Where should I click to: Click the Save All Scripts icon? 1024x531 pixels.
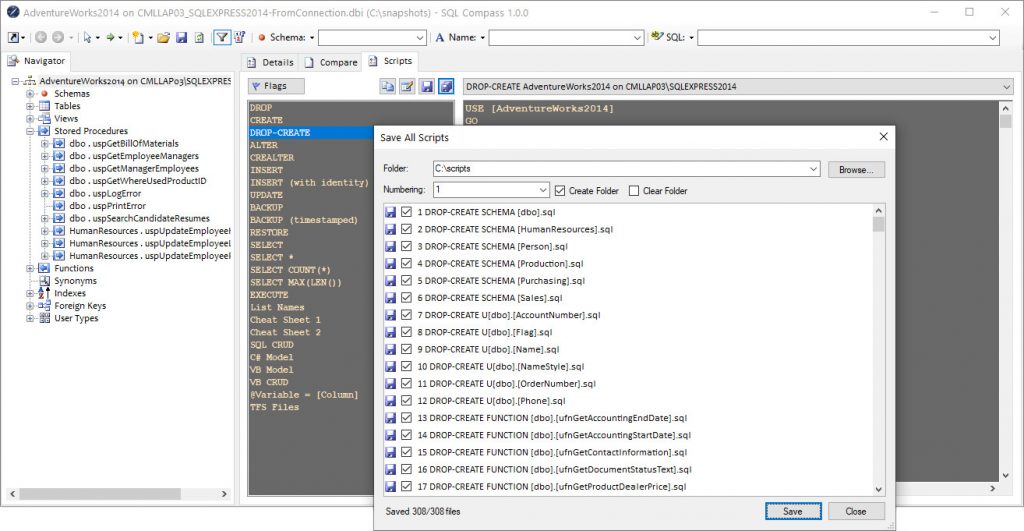pyautogui.click(x=446, y=87)
